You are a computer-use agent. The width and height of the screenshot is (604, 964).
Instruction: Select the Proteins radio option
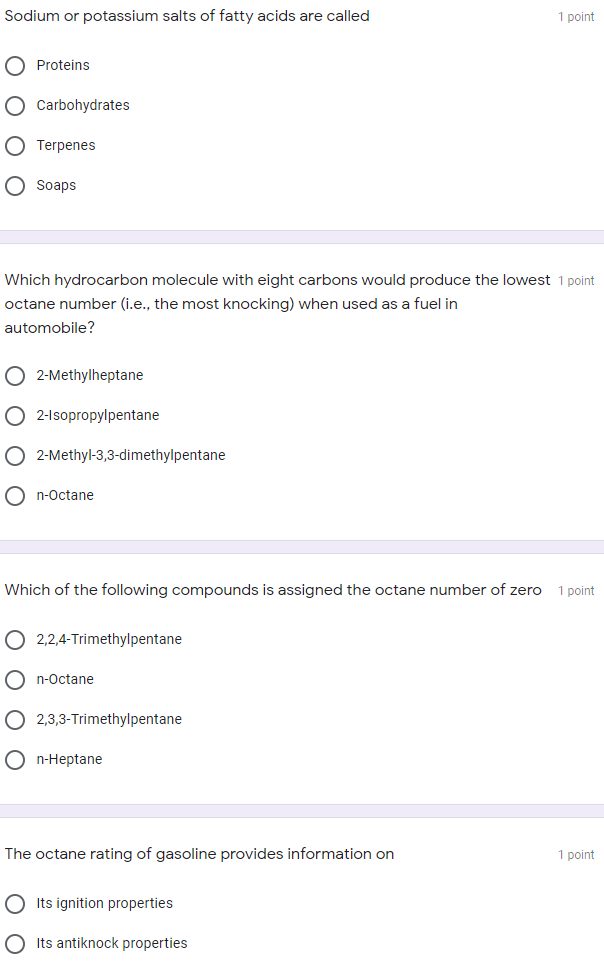click(15, 66)
